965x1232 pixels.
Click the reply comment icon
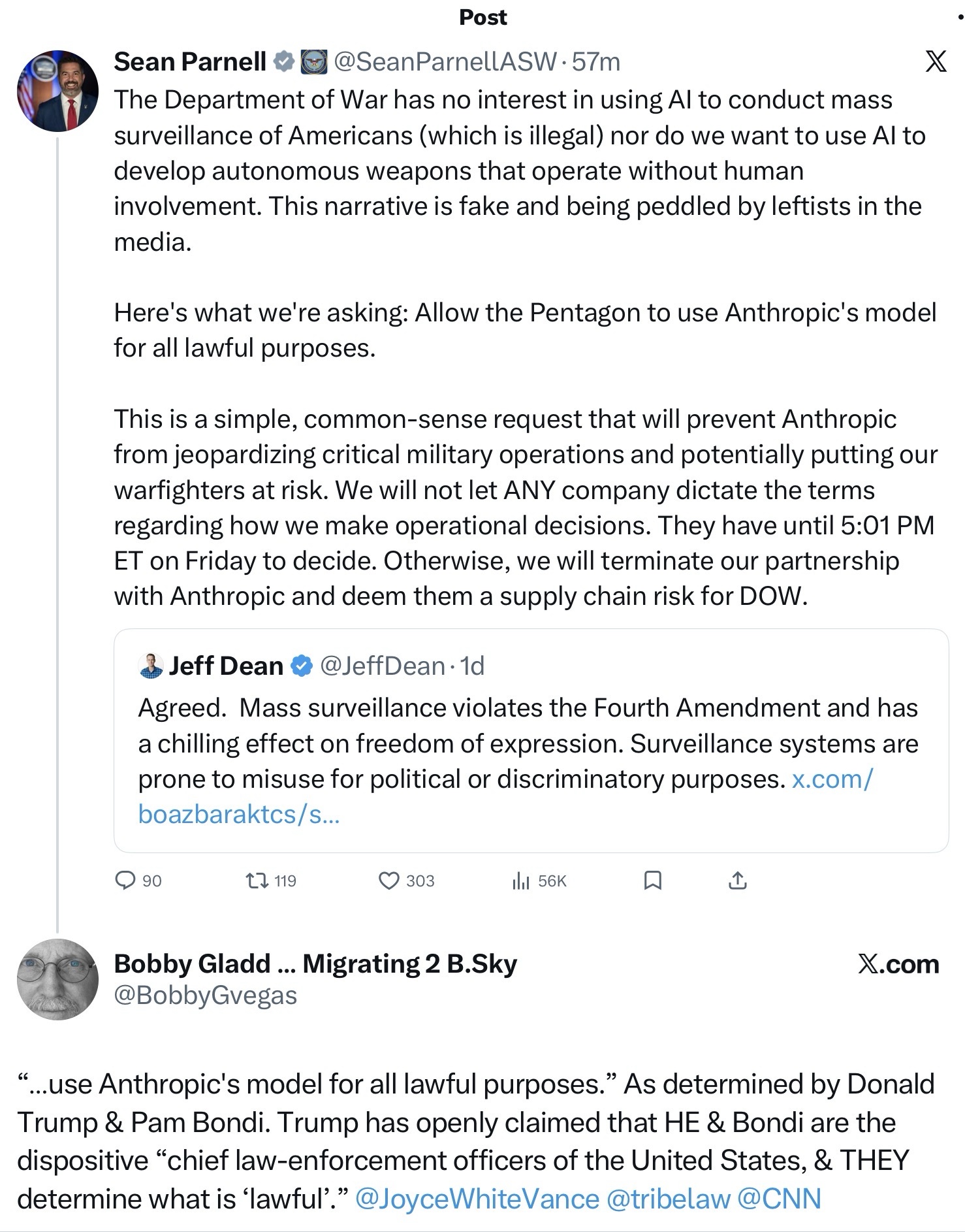pos(125,881)
